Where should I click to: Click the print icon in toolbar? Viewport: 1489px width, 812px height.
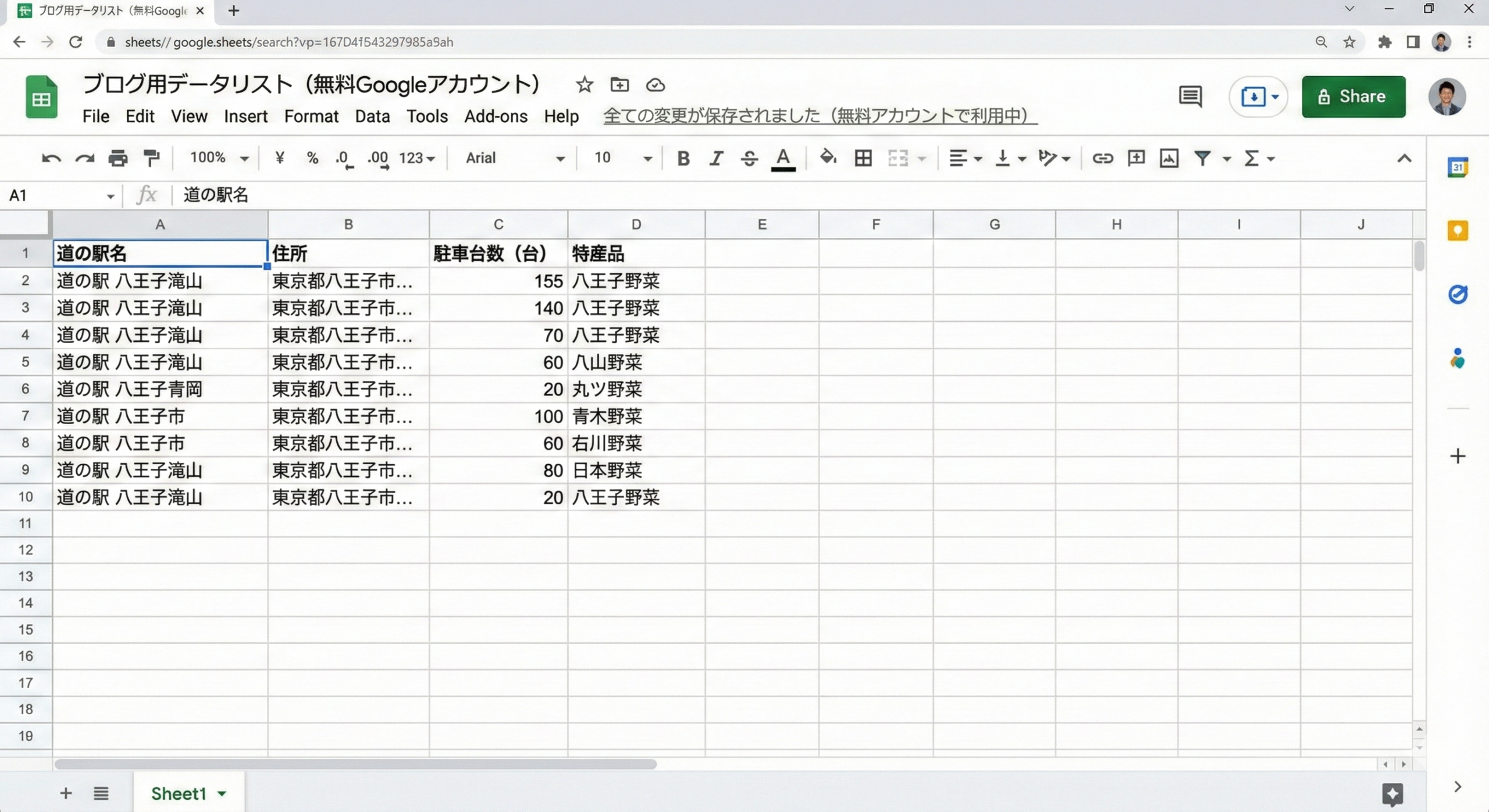point(118,158)
